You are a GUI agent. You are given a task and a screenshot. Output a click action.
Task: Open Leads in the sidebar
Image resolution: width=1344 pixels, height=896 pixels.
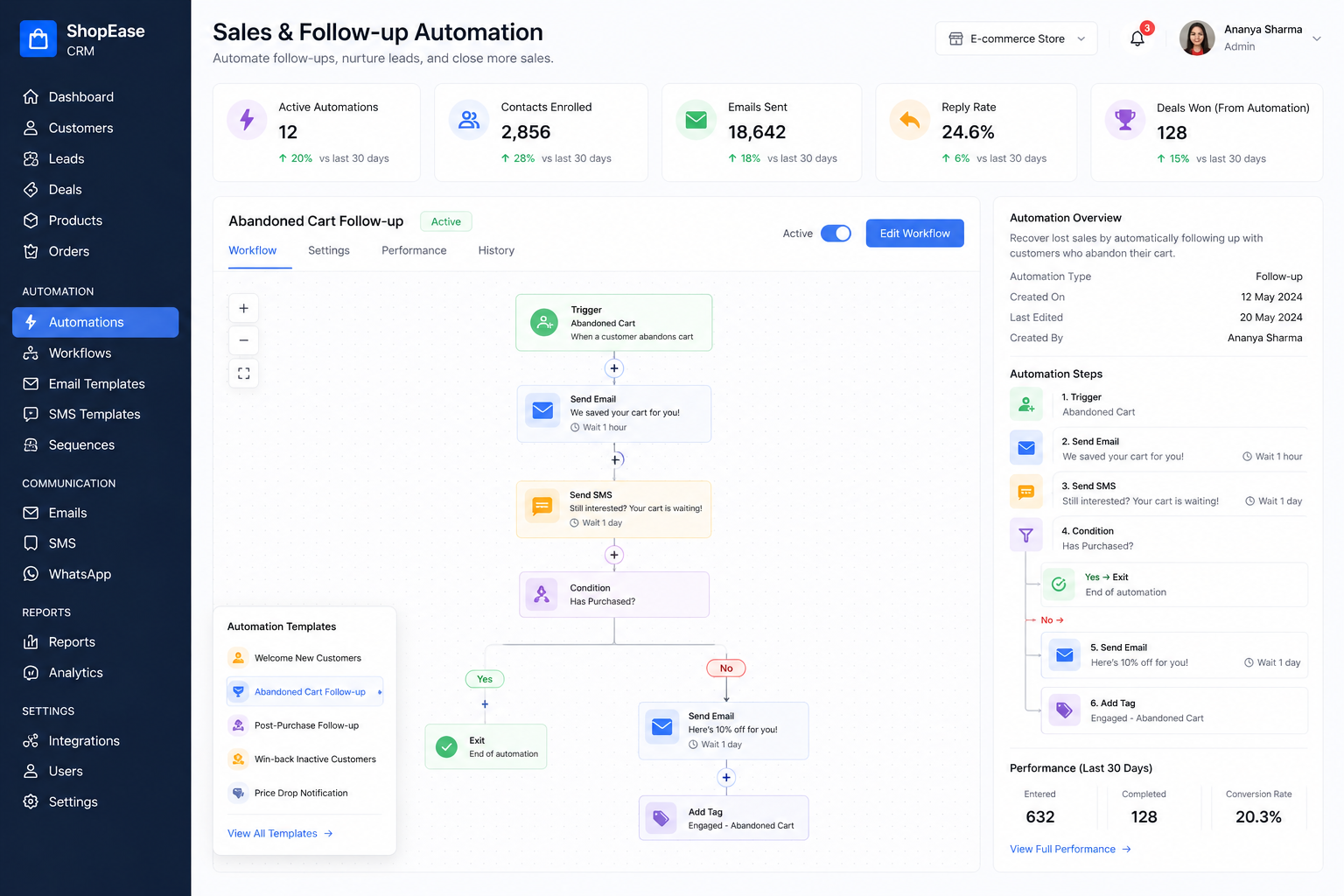[x=95, y=158]
